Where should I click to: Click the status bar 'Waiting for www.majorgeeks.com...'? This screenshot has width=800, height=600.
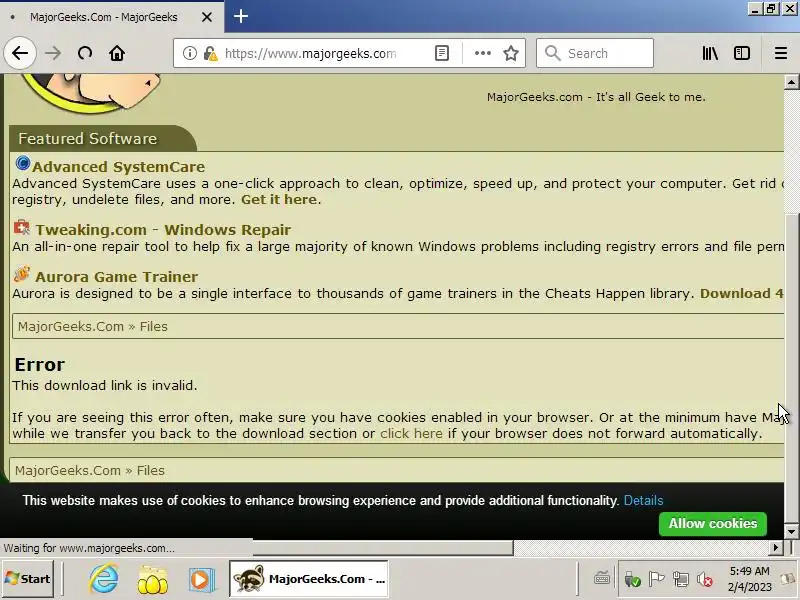tap(89, 548)
